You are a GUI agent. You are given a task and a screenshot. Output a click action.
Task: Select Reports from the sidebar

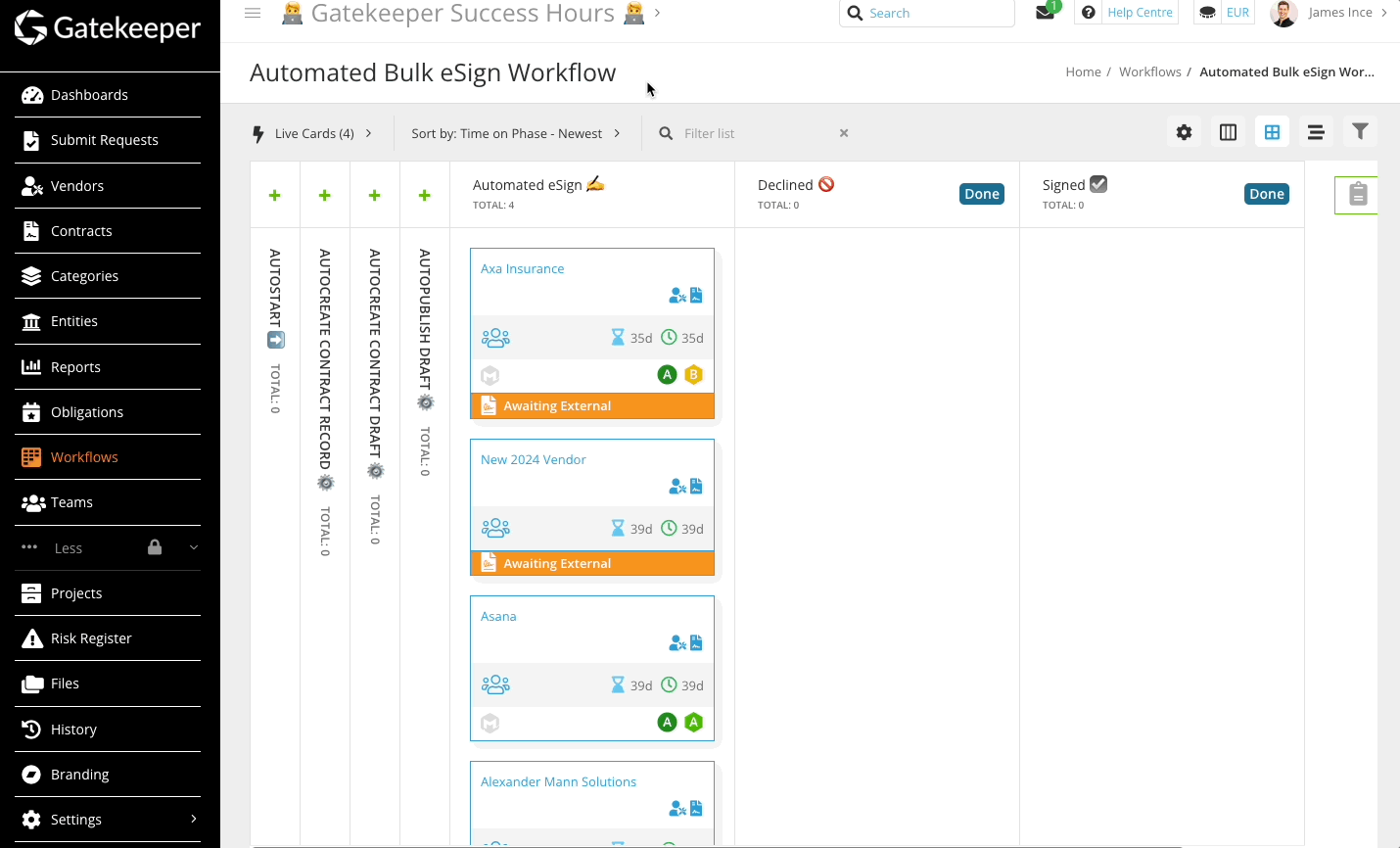tap(76, 366)
